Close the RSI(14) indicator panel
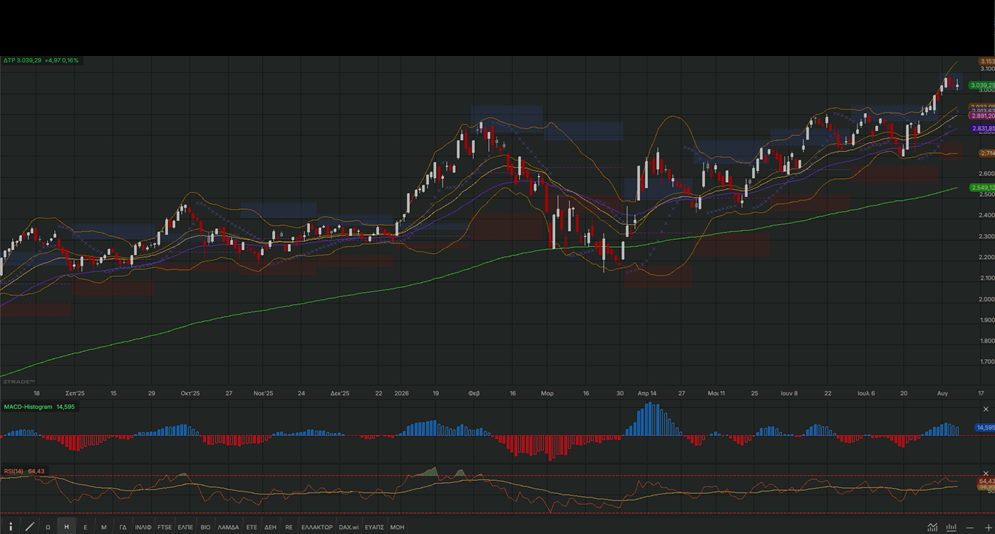This screenshot has height=534, width=995. [985, 473]
